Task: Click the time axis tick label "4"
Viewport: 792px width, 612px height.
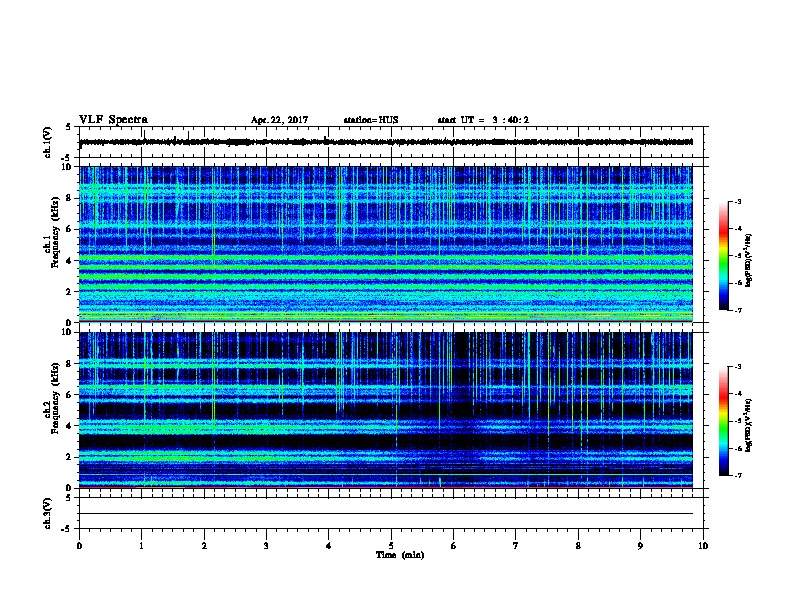Action: click(329, 546)
